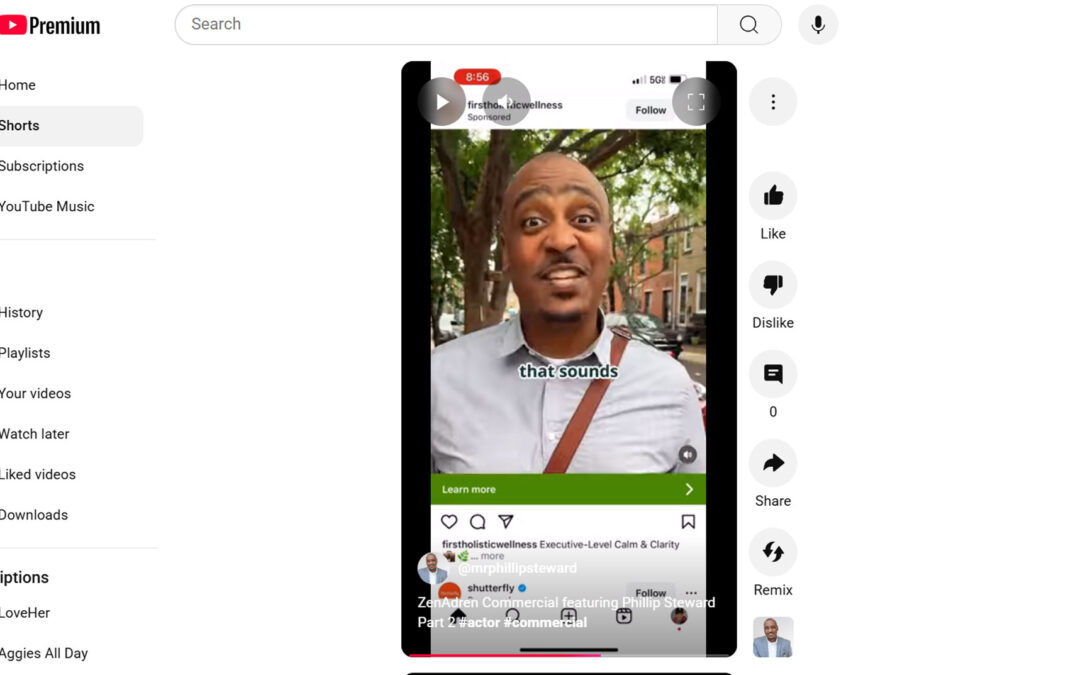Seek using the red Shorts progress bar
This screenshot has width=1080, height=675.
[x=569, y=655]
